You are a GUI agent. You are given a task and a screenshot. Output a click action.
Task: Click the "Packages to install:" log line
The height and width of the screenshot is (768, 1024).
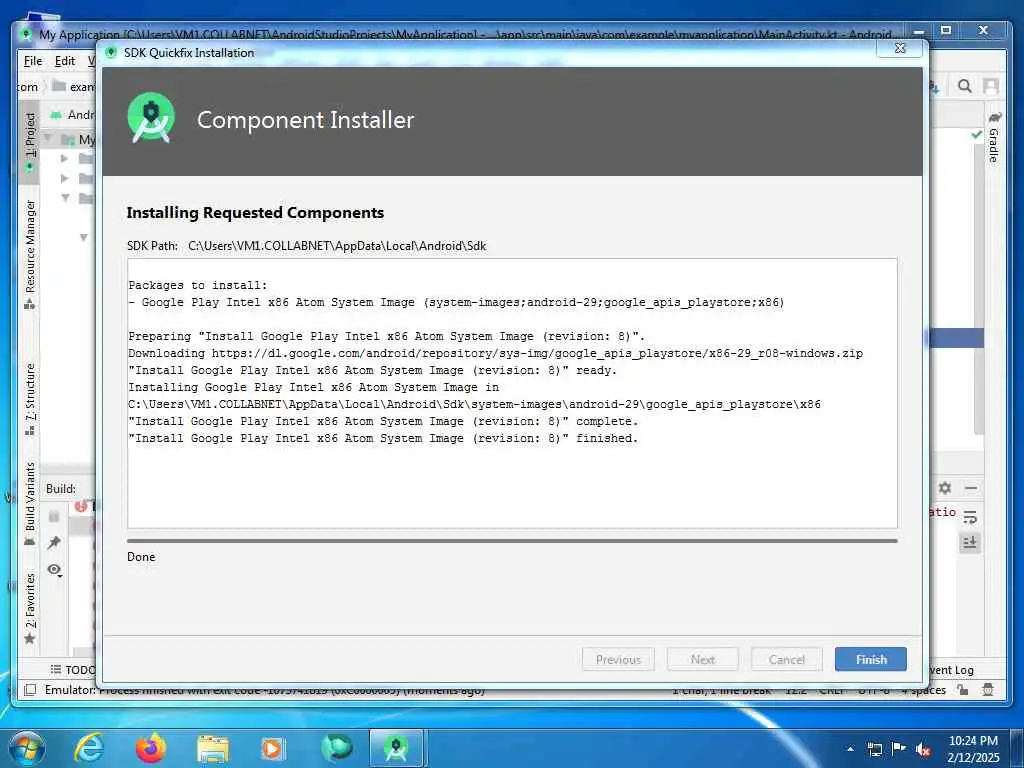[198, 285]
